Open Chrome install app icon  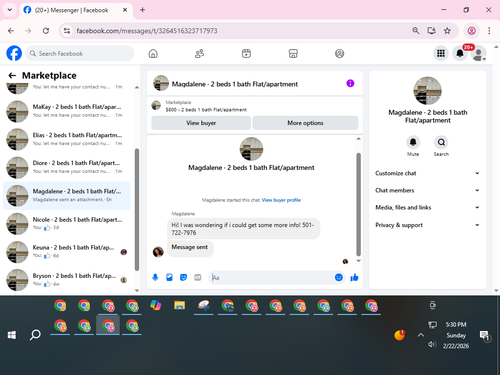click(431, 31)
